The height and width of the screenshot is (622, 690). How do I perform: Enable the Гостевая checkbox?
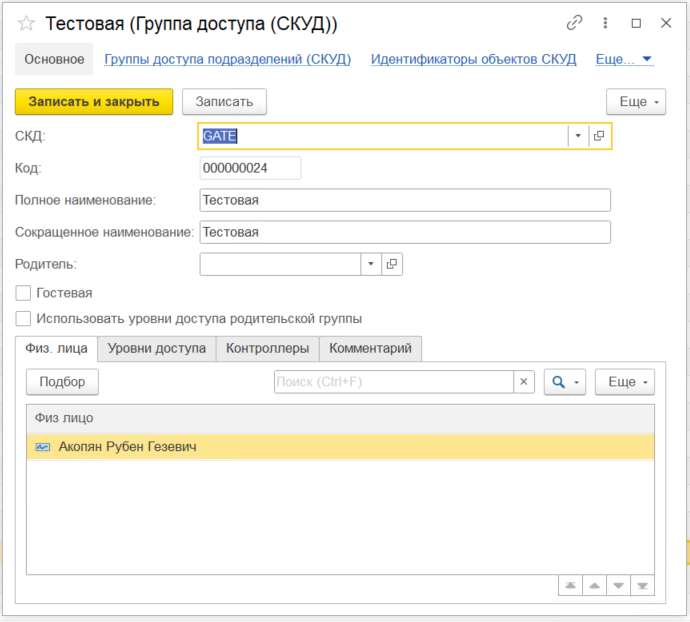[x=23, y=293]
